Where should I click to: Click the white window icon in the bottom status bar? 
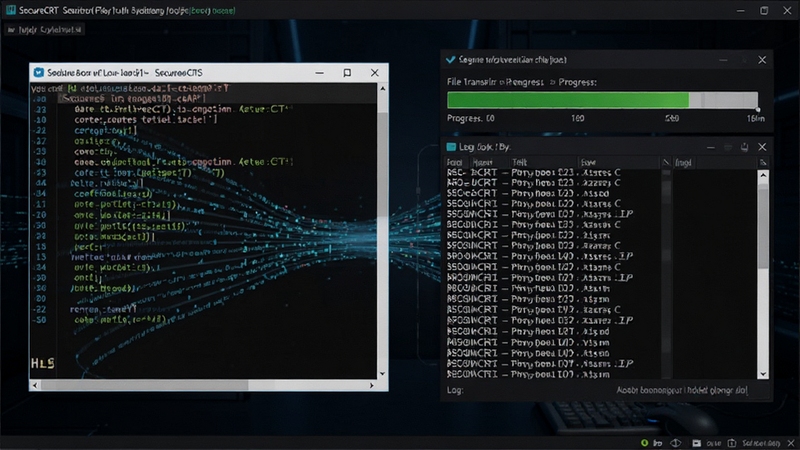coord(696,443)
